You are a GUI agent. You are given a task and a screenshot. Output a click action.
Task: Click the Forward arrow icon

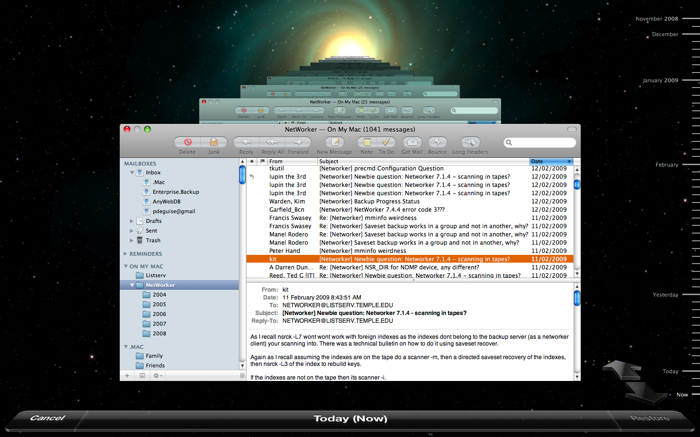(x=298, y=142)
